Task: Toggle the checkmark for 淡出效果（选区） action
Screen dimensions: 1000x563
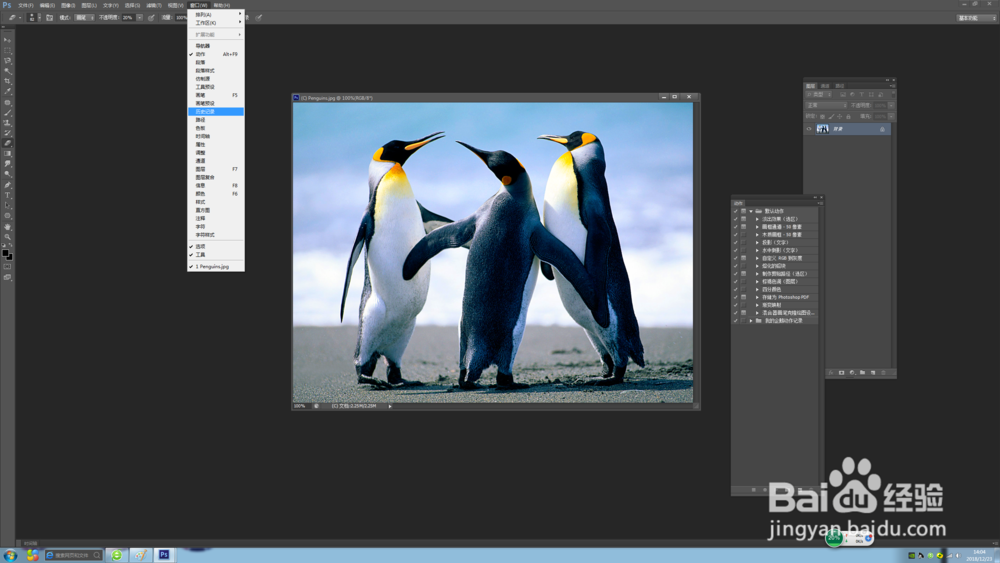Action: (735, 219)
